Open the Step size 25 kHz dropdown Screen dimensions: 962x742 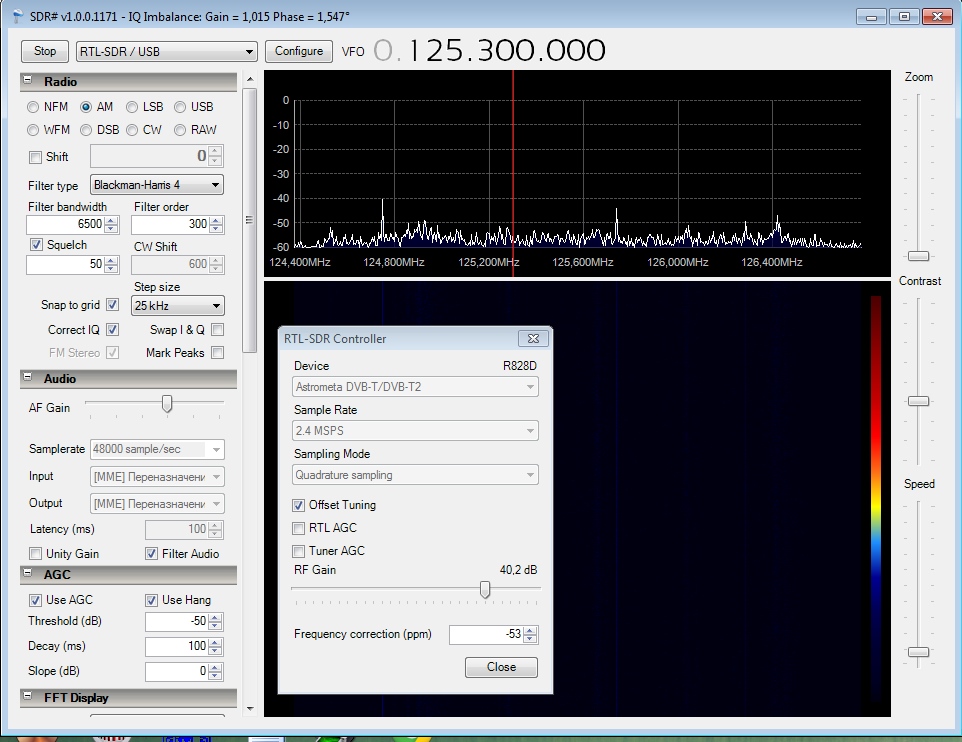[178, 306]
